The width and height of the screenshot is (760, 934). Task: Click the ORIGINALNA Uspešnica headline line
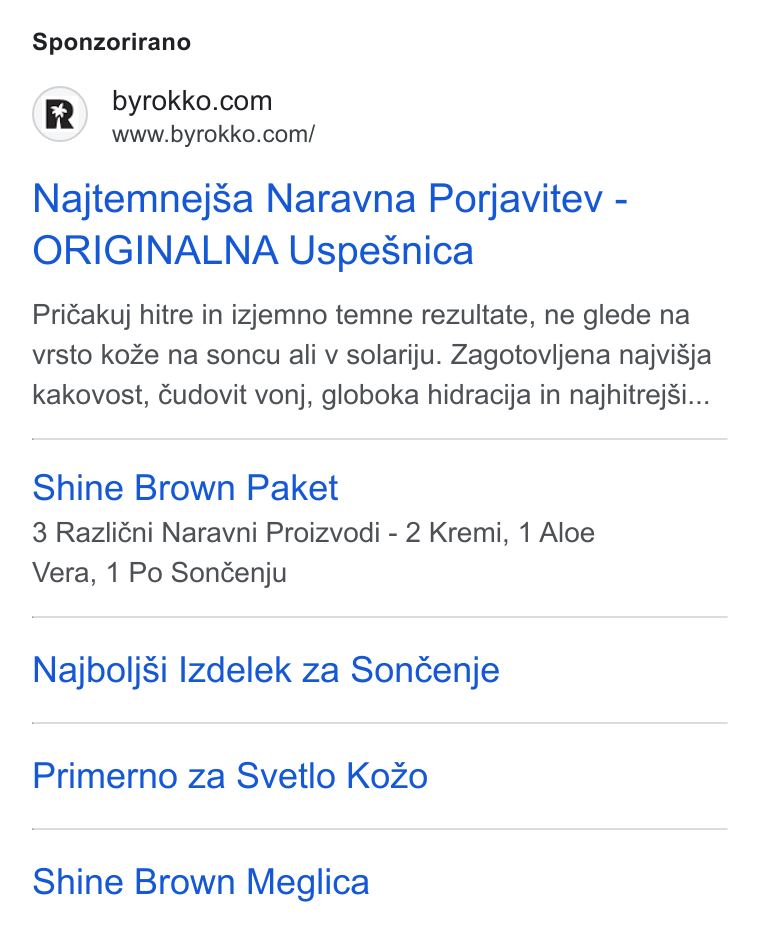(x=253, y=250)
